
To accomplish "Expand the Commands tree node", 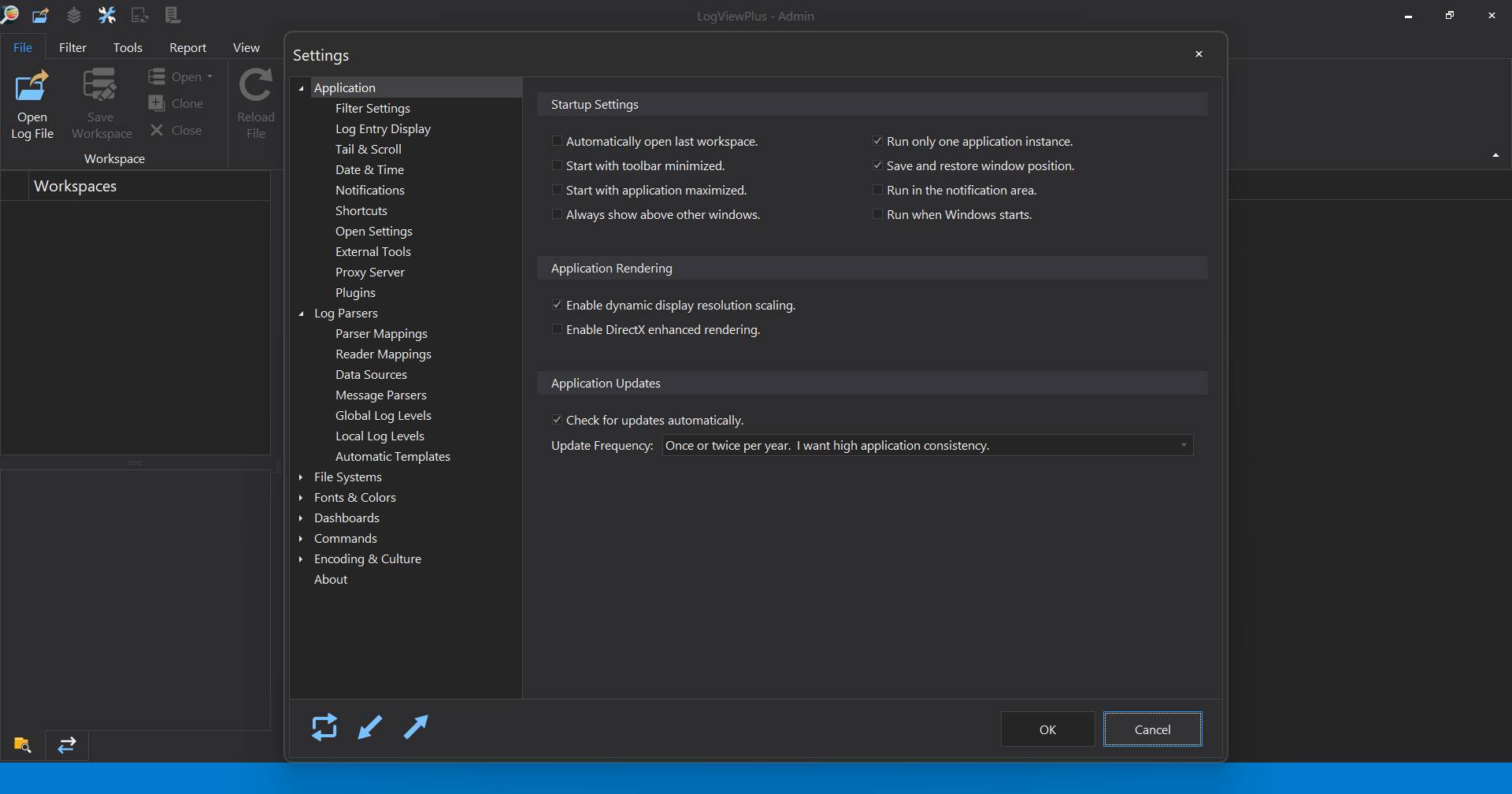I will pos(301,538).
